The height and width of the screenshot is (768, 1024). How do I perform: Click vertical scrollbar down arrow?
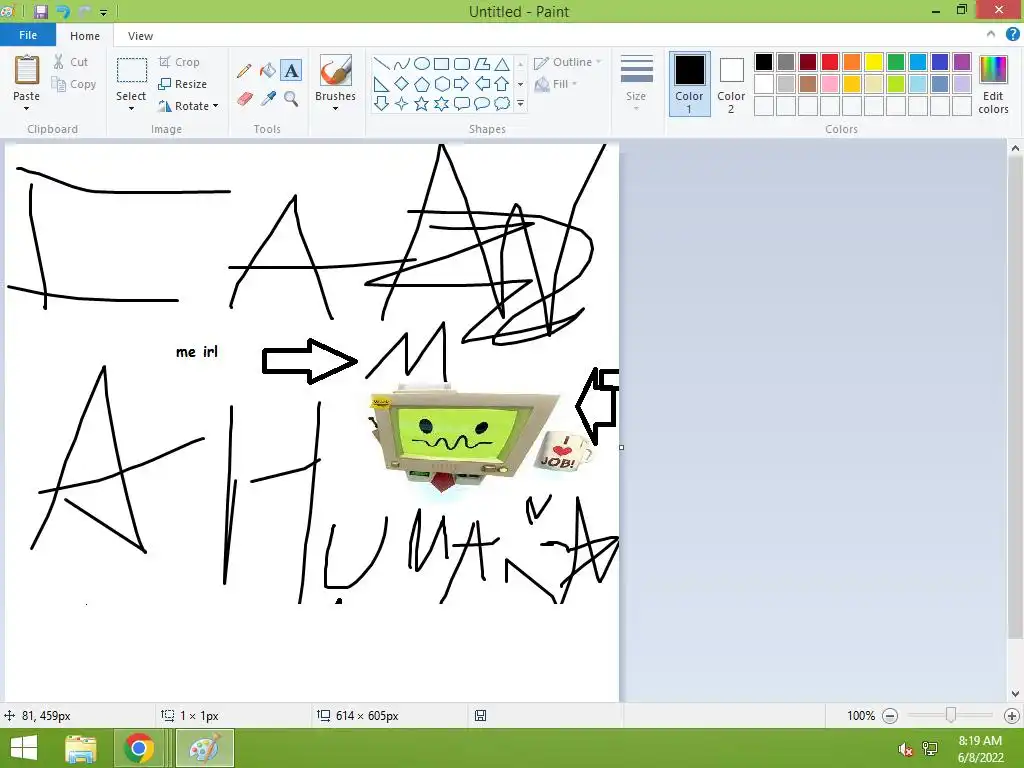[1015, 694]
